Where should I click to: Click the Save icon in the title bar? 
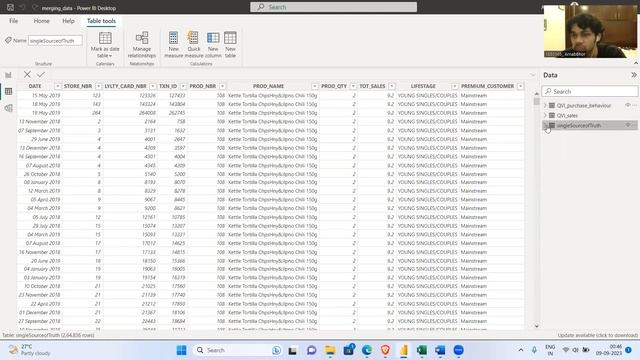10,7
